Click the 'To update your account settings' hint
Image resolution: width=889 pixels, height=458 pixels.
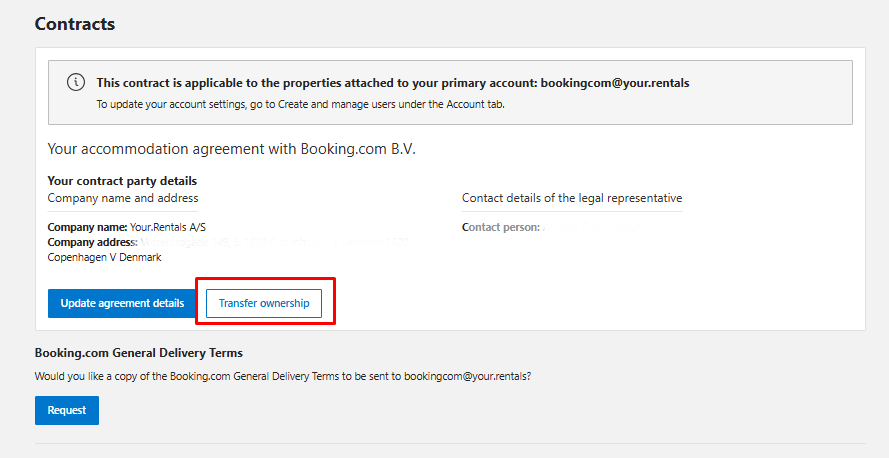coord(300,104)
